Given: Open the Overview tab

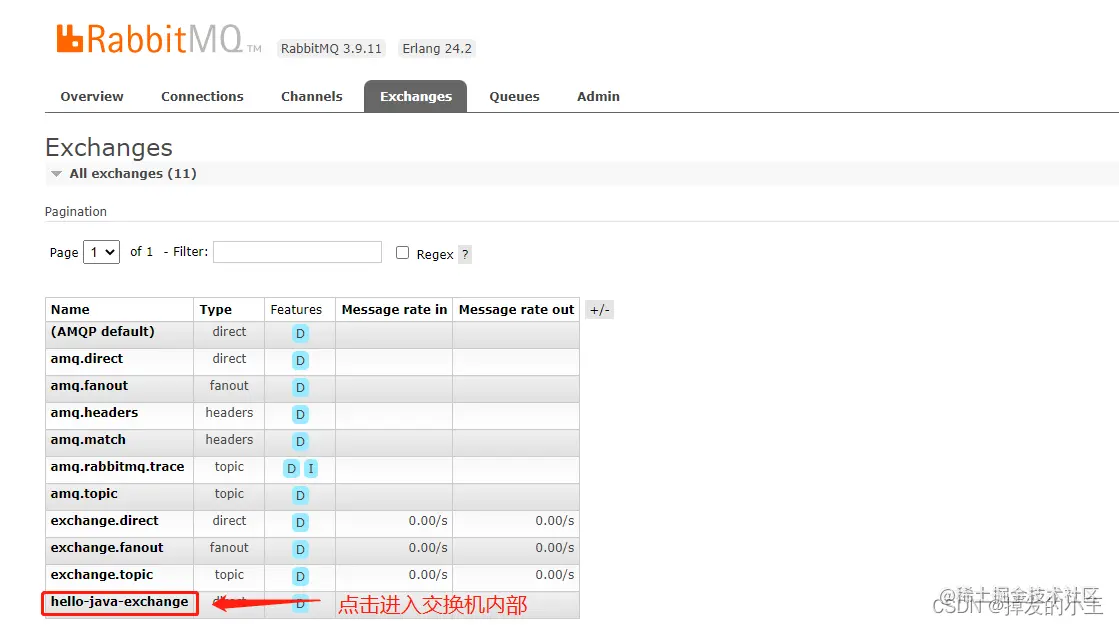Looking at the screenshot, I should coord(91,96).
